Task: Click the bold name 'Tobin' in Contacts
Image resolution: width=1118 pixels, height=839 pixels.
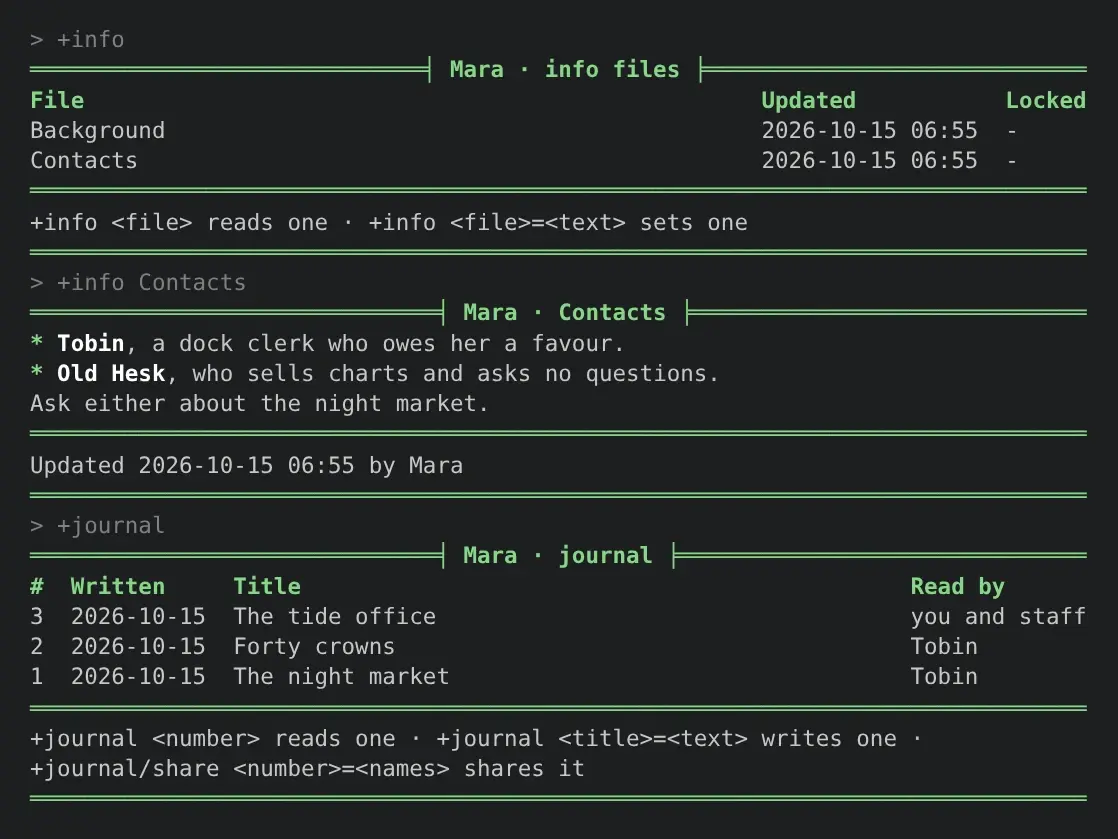Action: tap(91, 344)
